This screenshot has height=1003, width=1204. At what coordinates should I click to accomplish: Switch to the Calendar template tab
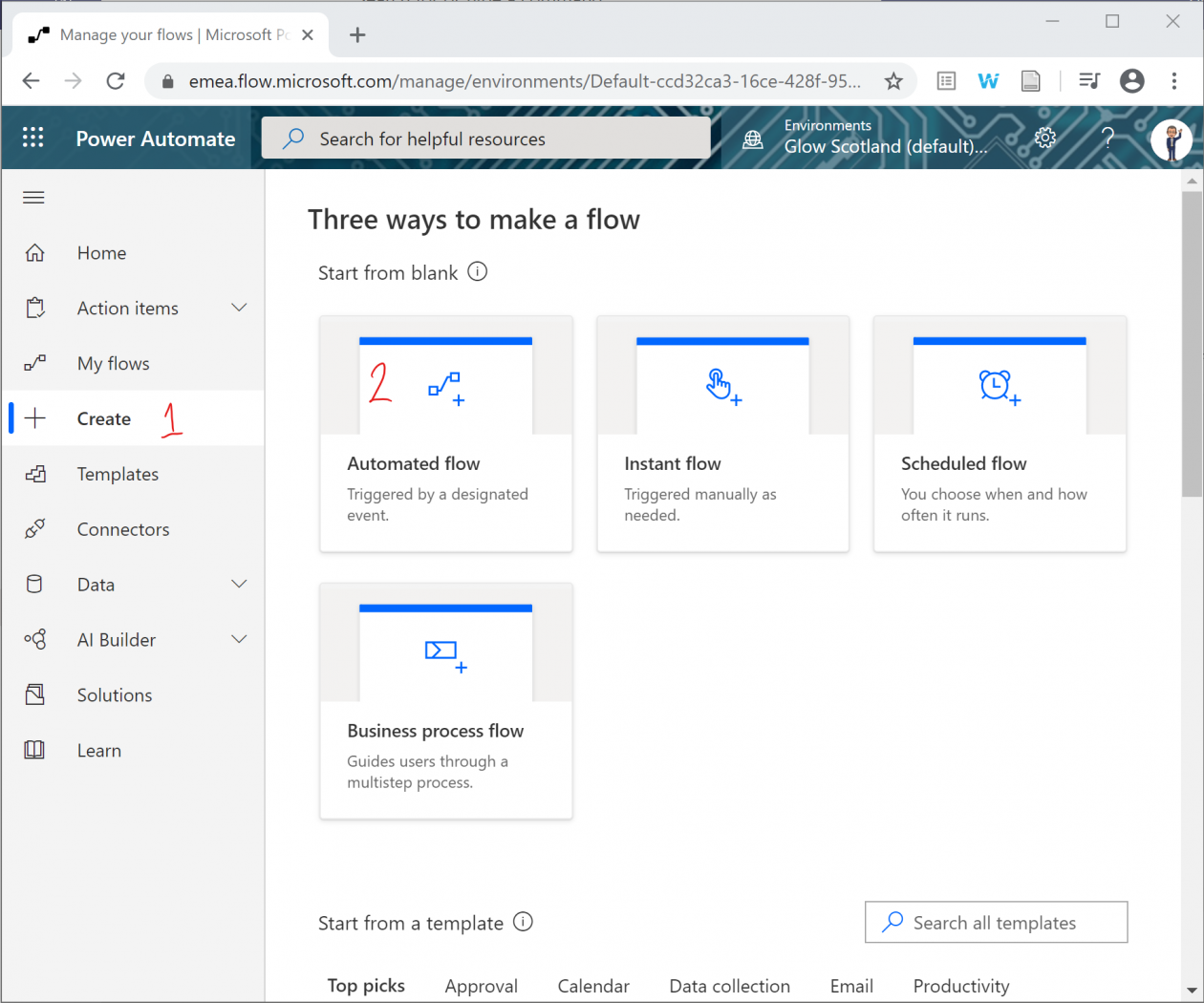point(593,986)
